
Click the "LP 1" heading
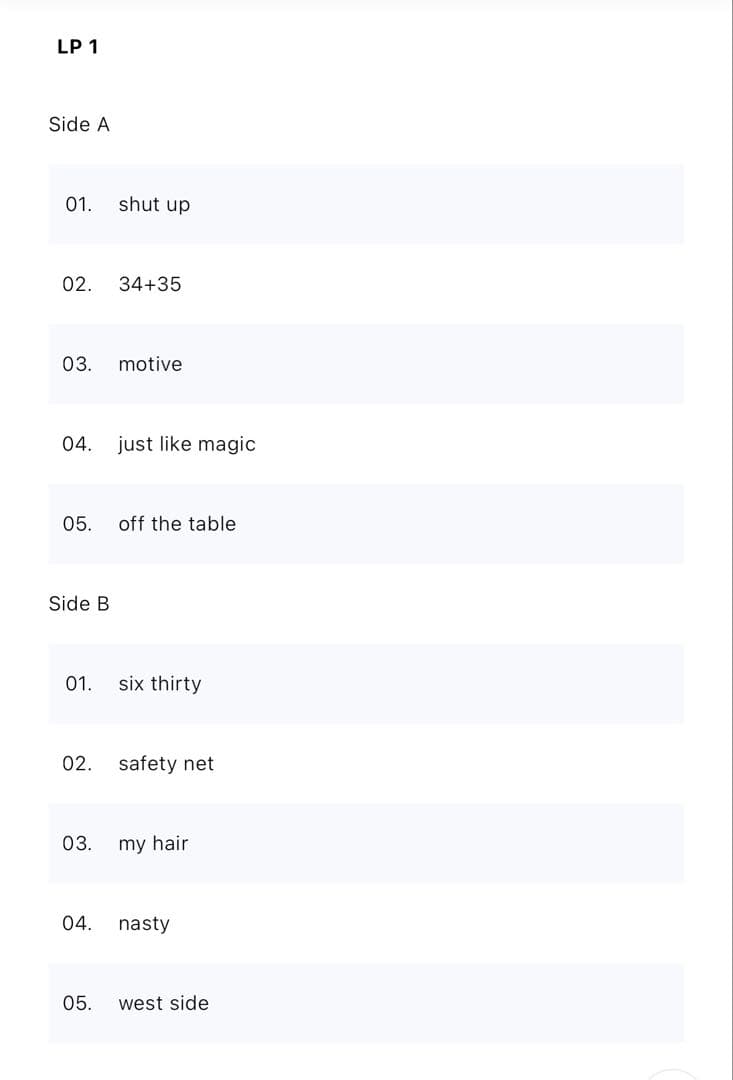tap(78, 47)
